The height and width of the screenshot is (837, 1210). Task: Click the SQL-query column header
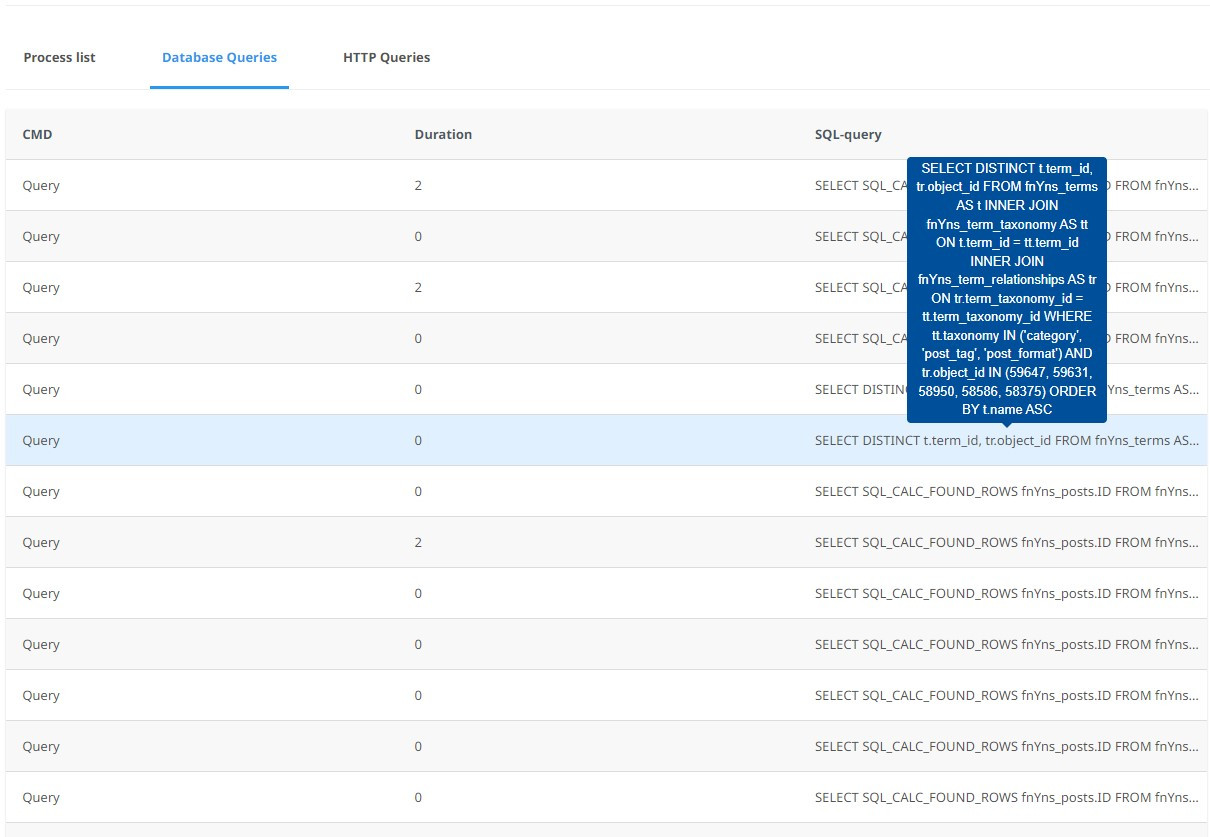pos(848,134)
